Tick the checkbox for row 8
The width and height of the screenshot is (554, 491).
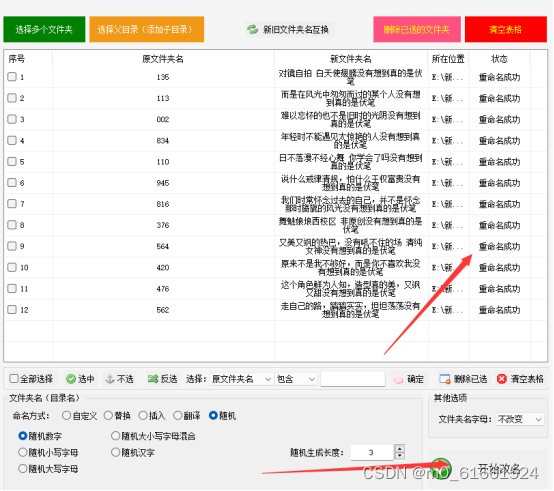(x=12, y=225)
